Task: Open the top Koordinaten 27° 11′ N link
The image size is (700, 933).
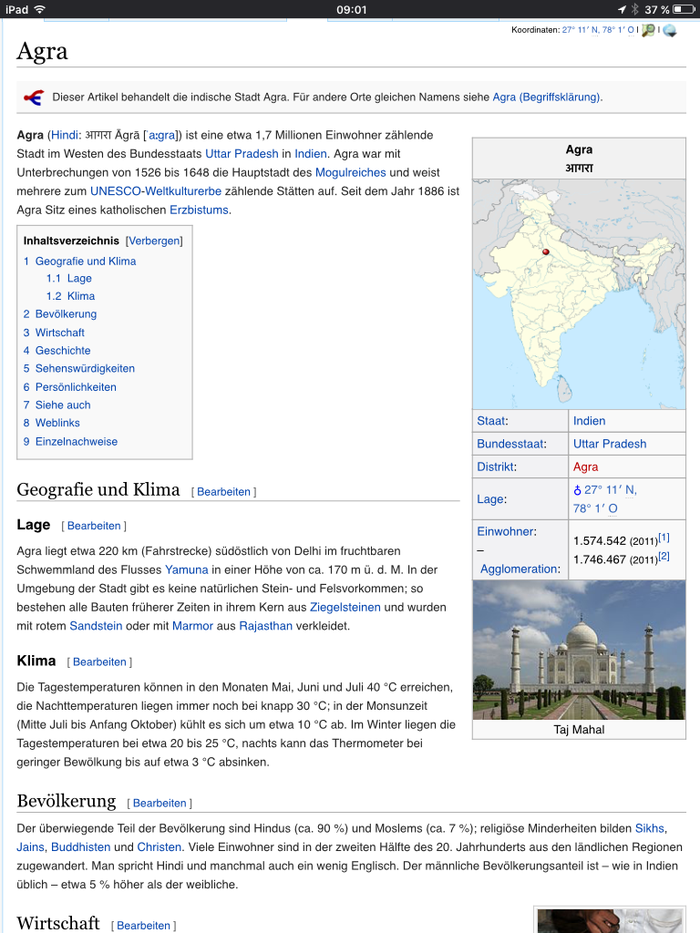Action: tap(598, 30)
